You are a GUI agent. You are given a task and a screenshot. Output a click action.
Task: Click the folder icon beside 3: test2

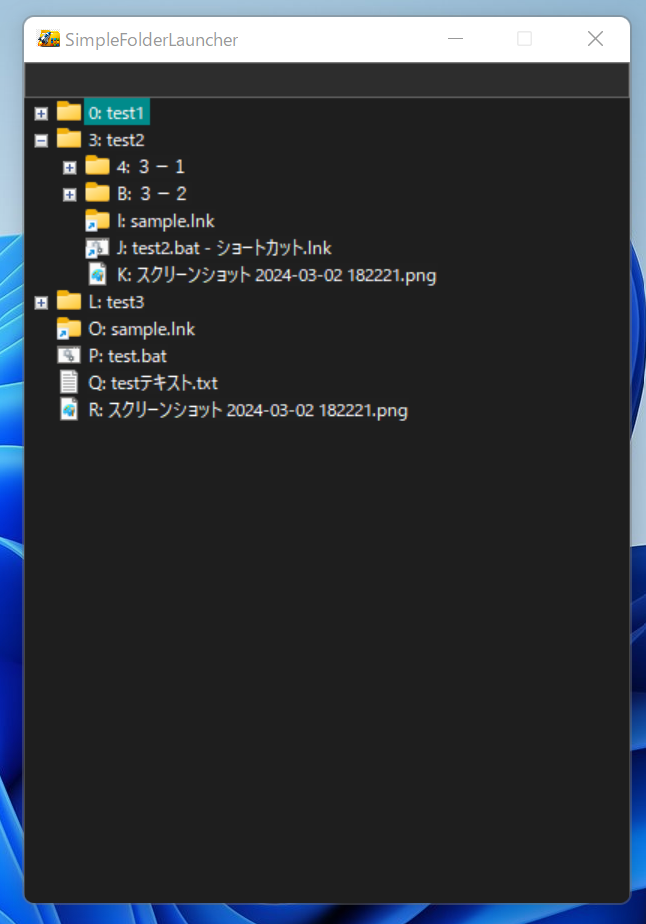click(69, 139)
